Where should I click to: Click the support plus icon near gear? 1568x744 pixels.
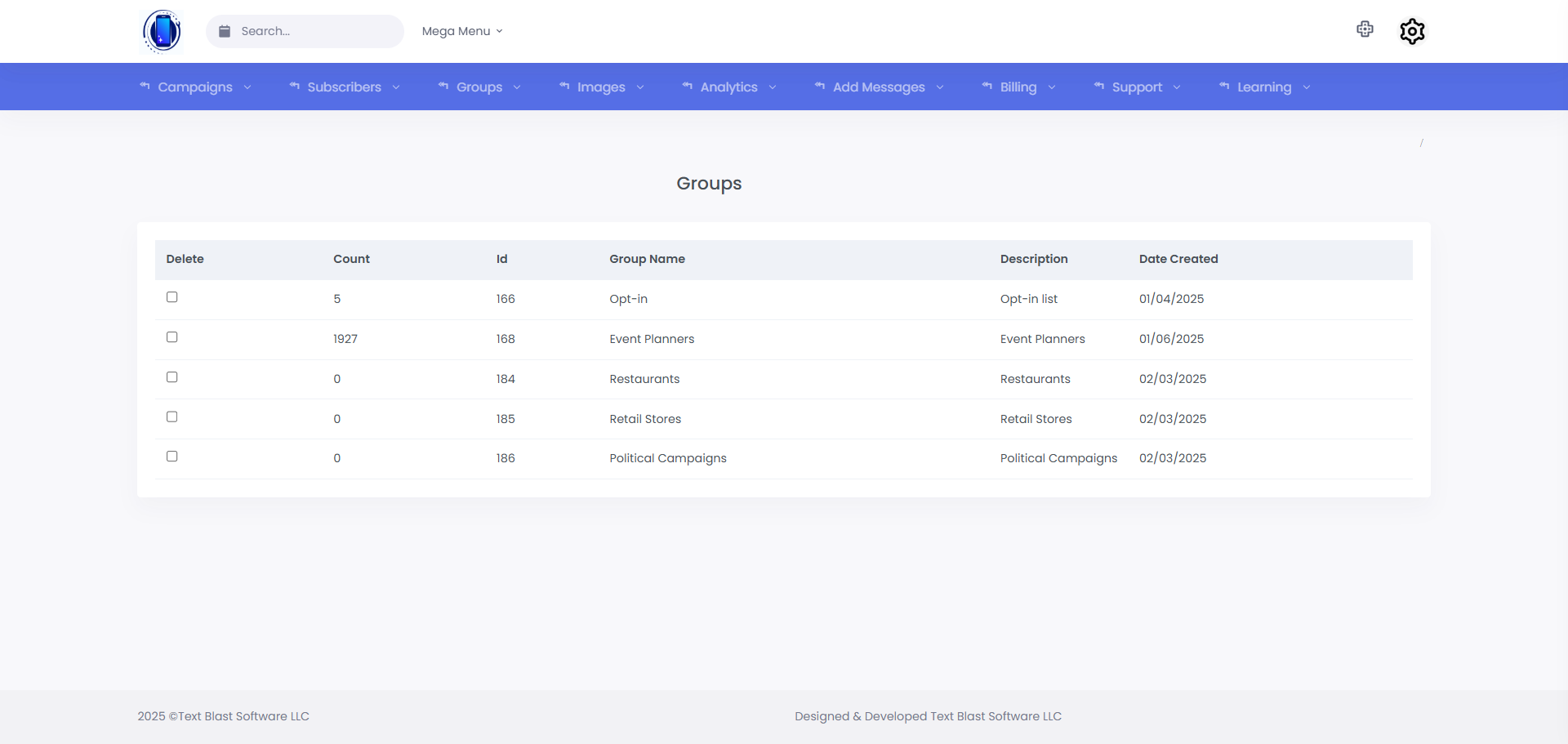pyautogui.click(x=1365, y=29)
